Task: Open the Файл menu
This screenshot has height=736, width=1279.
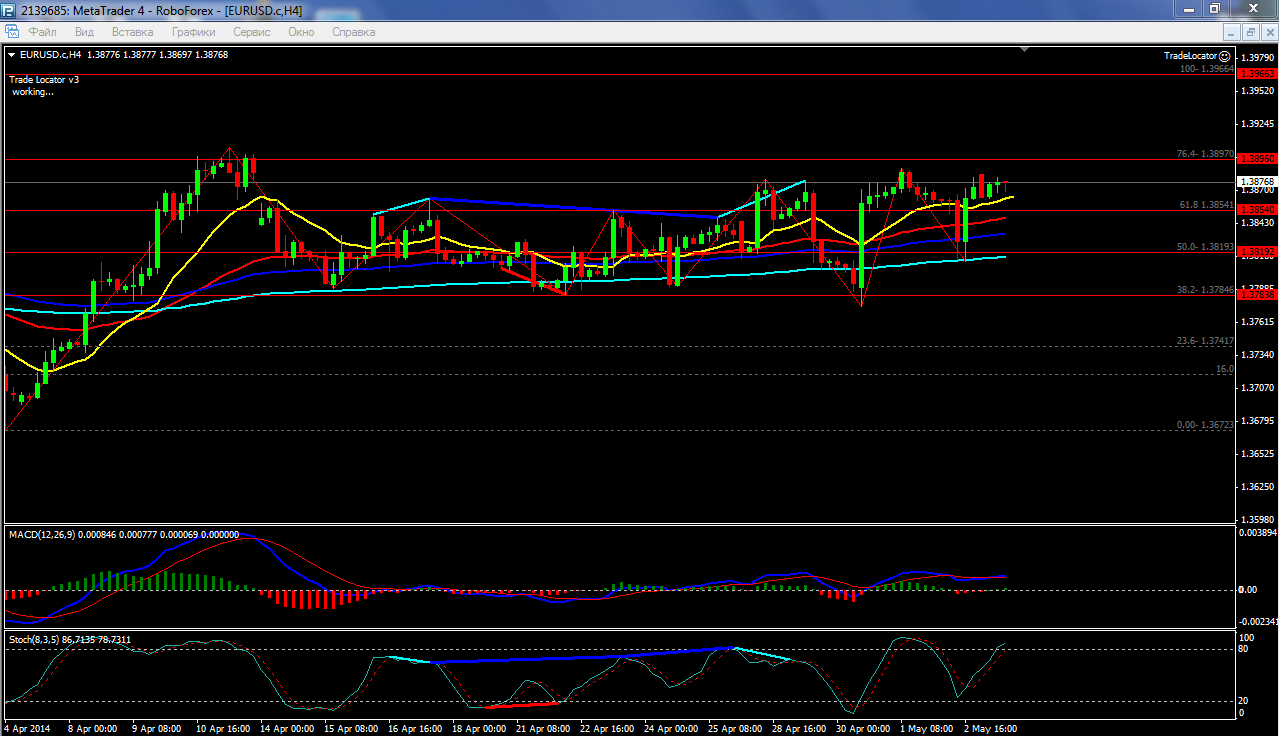Action: (x=42, y=32)
